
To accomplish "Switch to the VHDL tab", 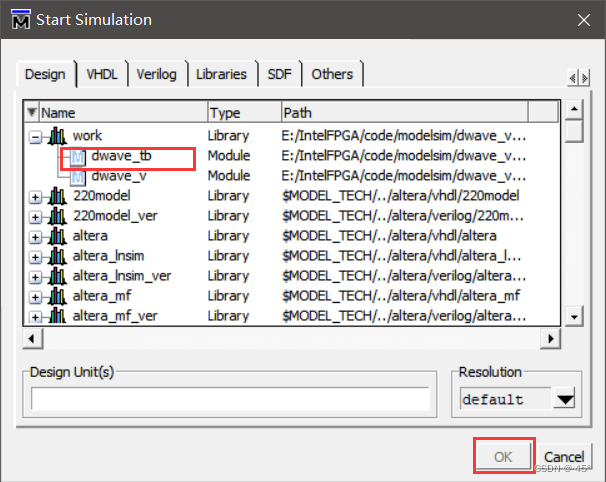I will (x=102, y=74).
